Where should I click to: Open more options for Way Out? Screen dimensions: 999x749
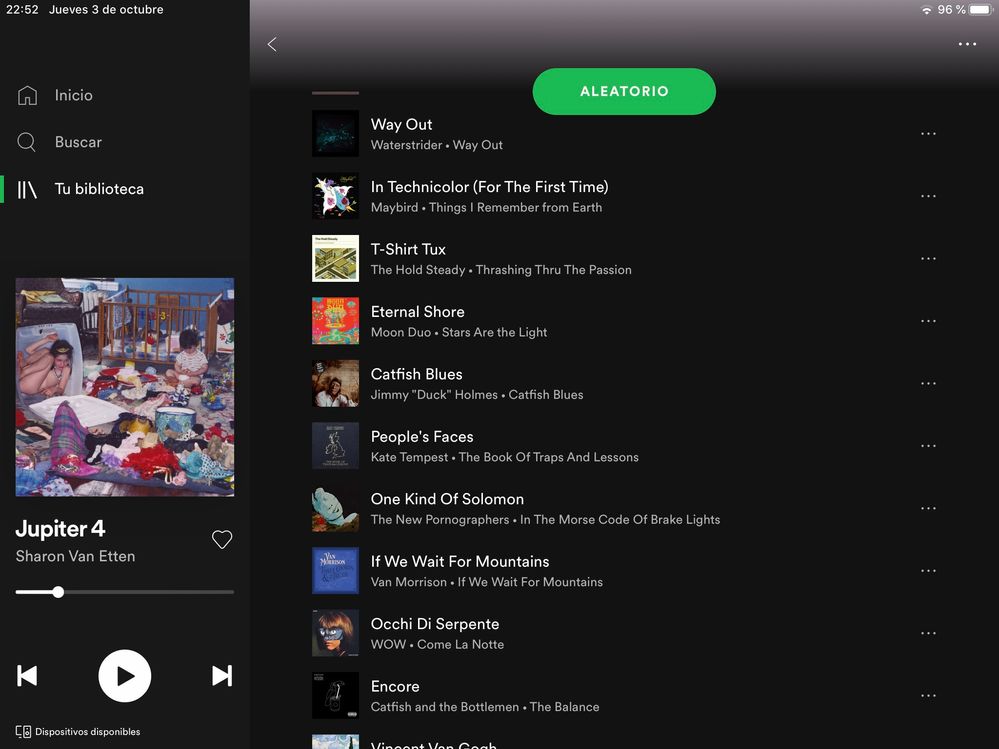coord(928,134)
